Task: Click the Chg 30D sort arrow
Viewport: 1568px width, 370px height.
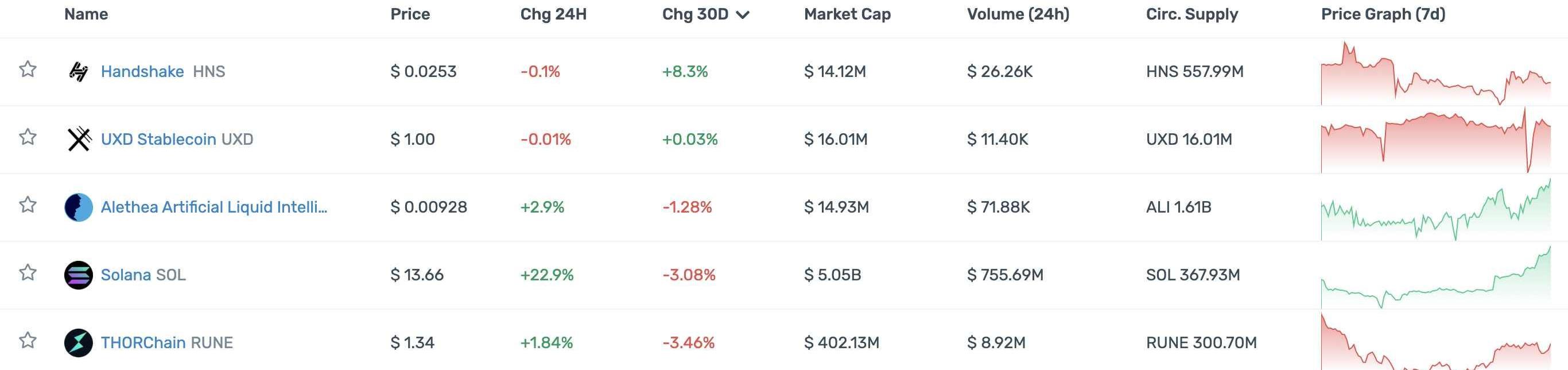Action: [742, 16]
